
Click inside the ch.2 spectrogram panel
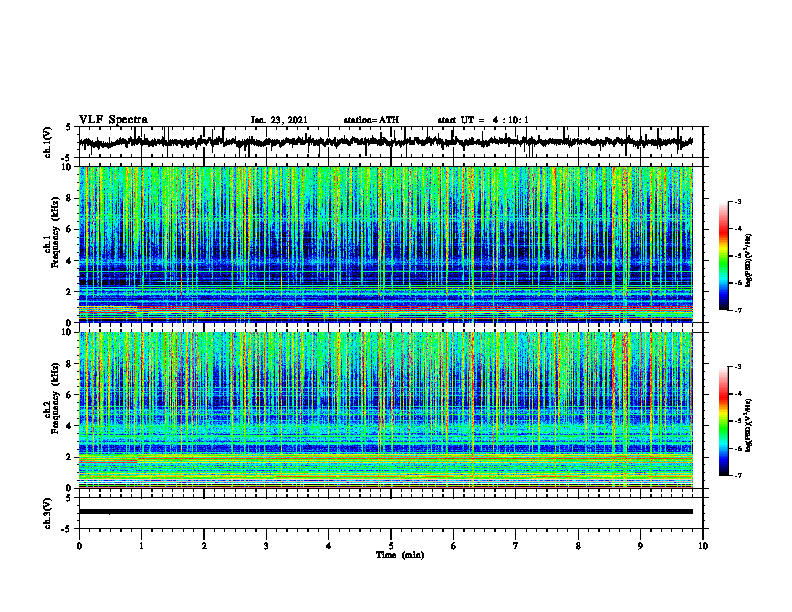(x=385, y=410)
